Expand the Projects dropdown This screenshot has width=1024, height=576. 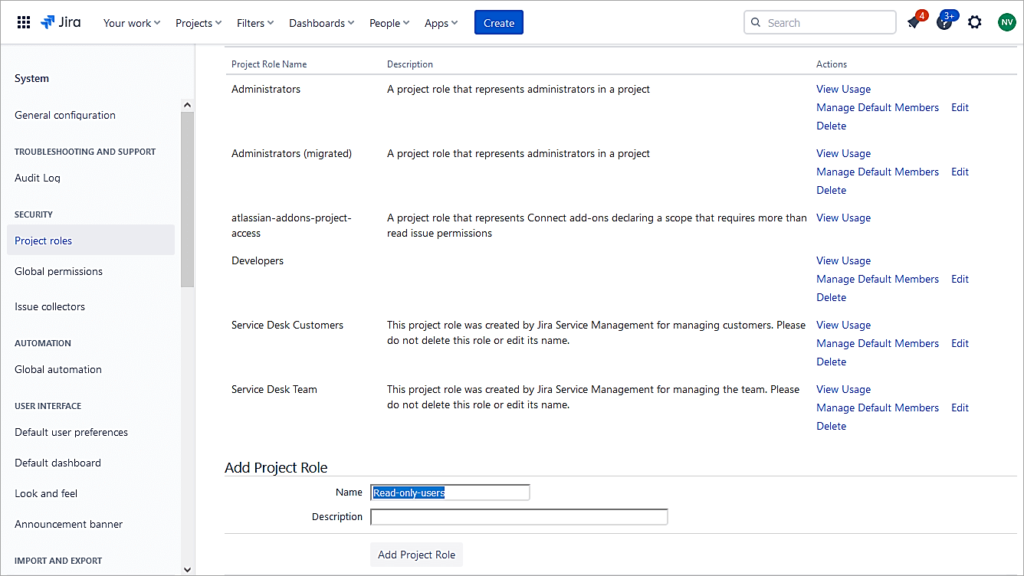pos(195,22)
